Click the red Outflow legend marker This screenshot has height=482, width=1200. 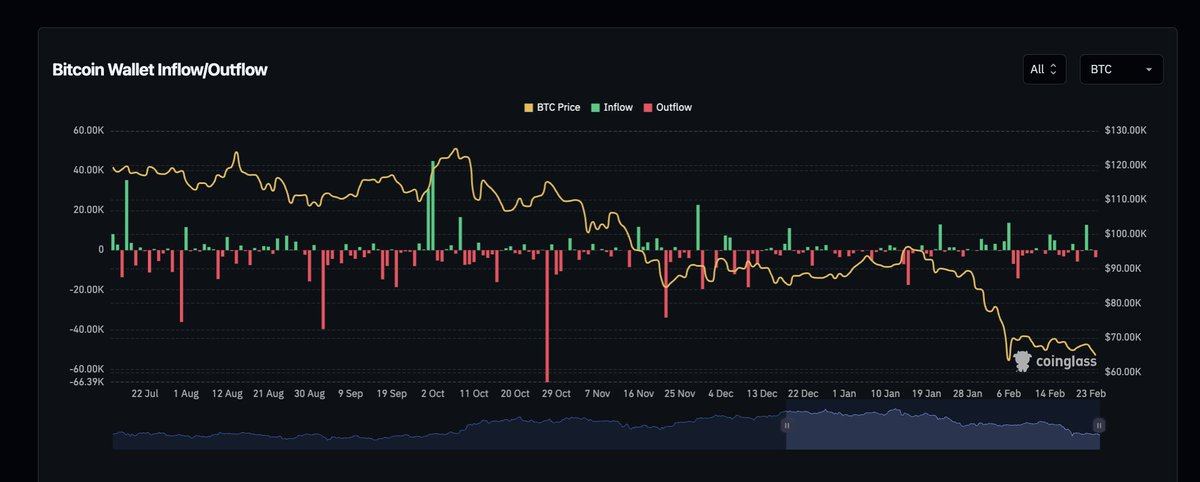click(x=647, y=107)
